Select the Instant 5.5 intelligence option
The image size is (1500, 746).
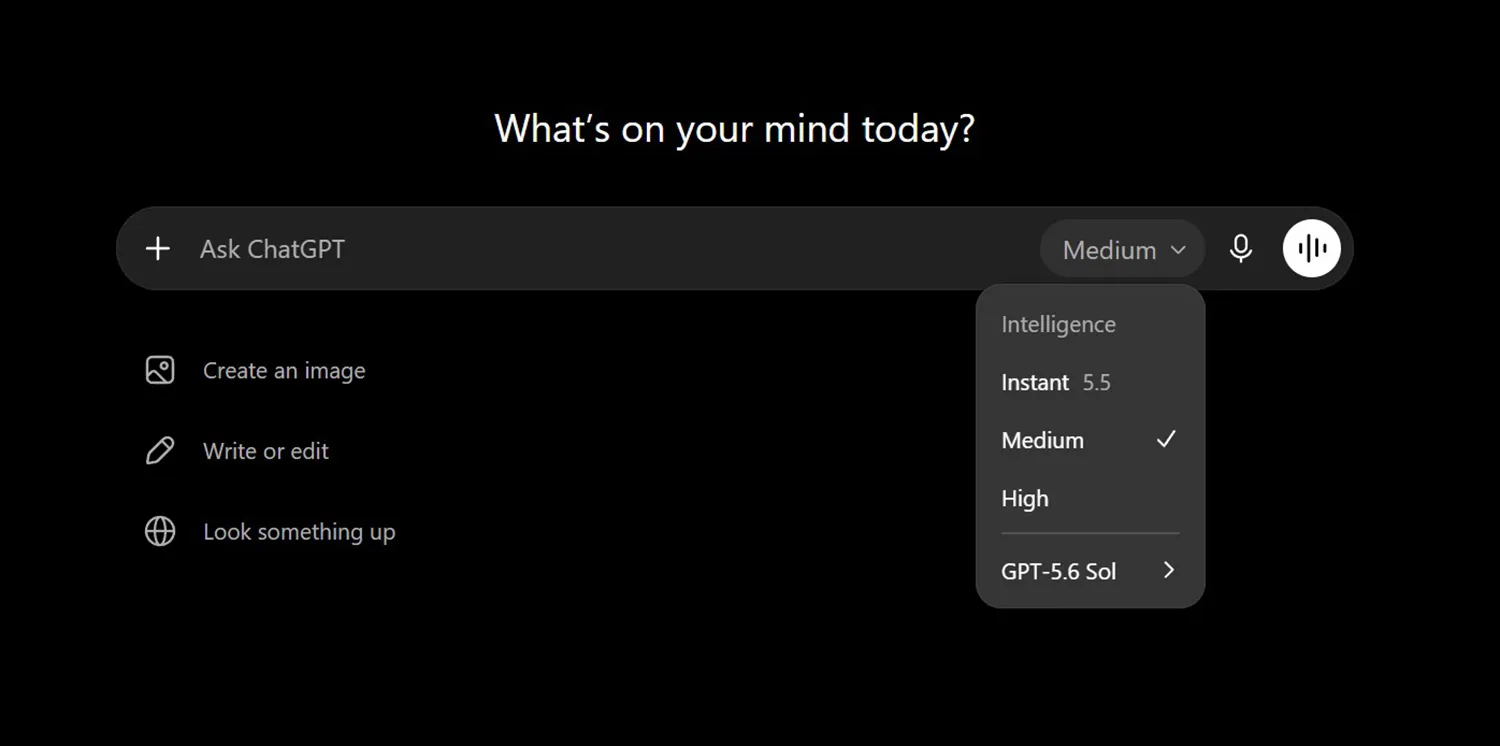pyautogui.click(x=1090, y=382)
